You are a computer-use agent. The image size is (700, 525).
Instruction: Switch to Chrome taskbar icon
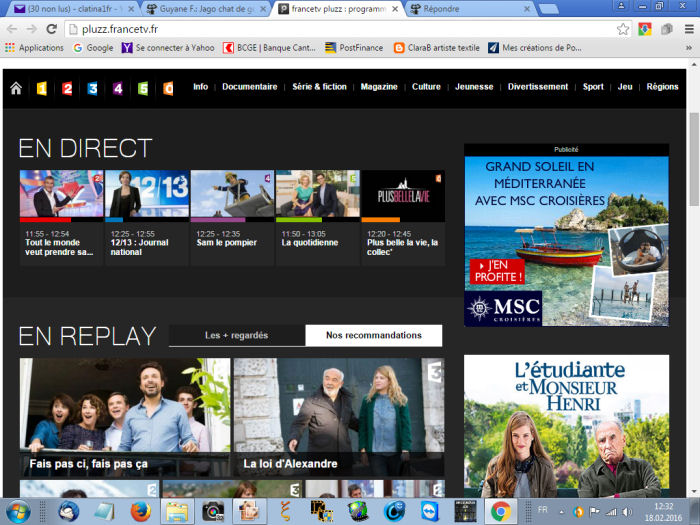[x=501, y=512]
